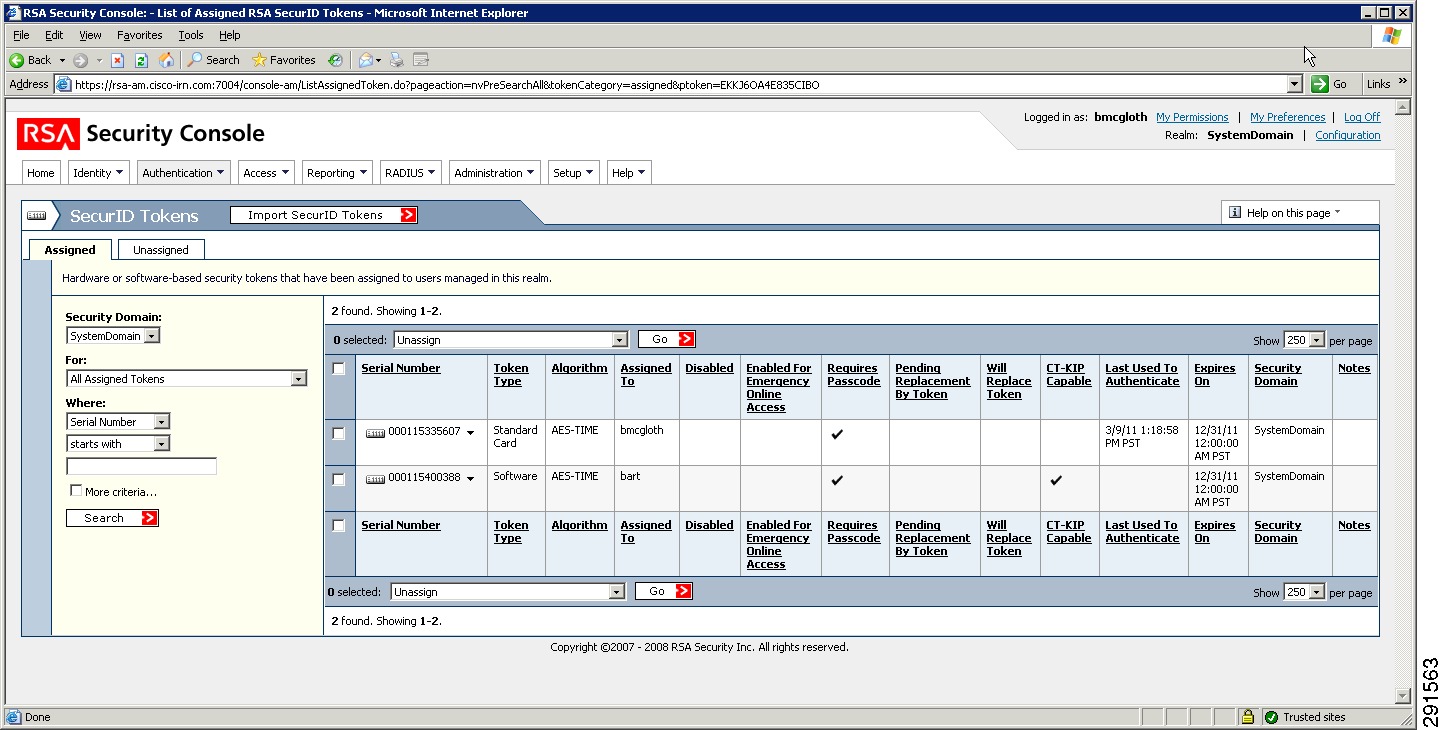Open the History clock icon
This screenshot has width=1442, height=730.
[x=335, y=60]
